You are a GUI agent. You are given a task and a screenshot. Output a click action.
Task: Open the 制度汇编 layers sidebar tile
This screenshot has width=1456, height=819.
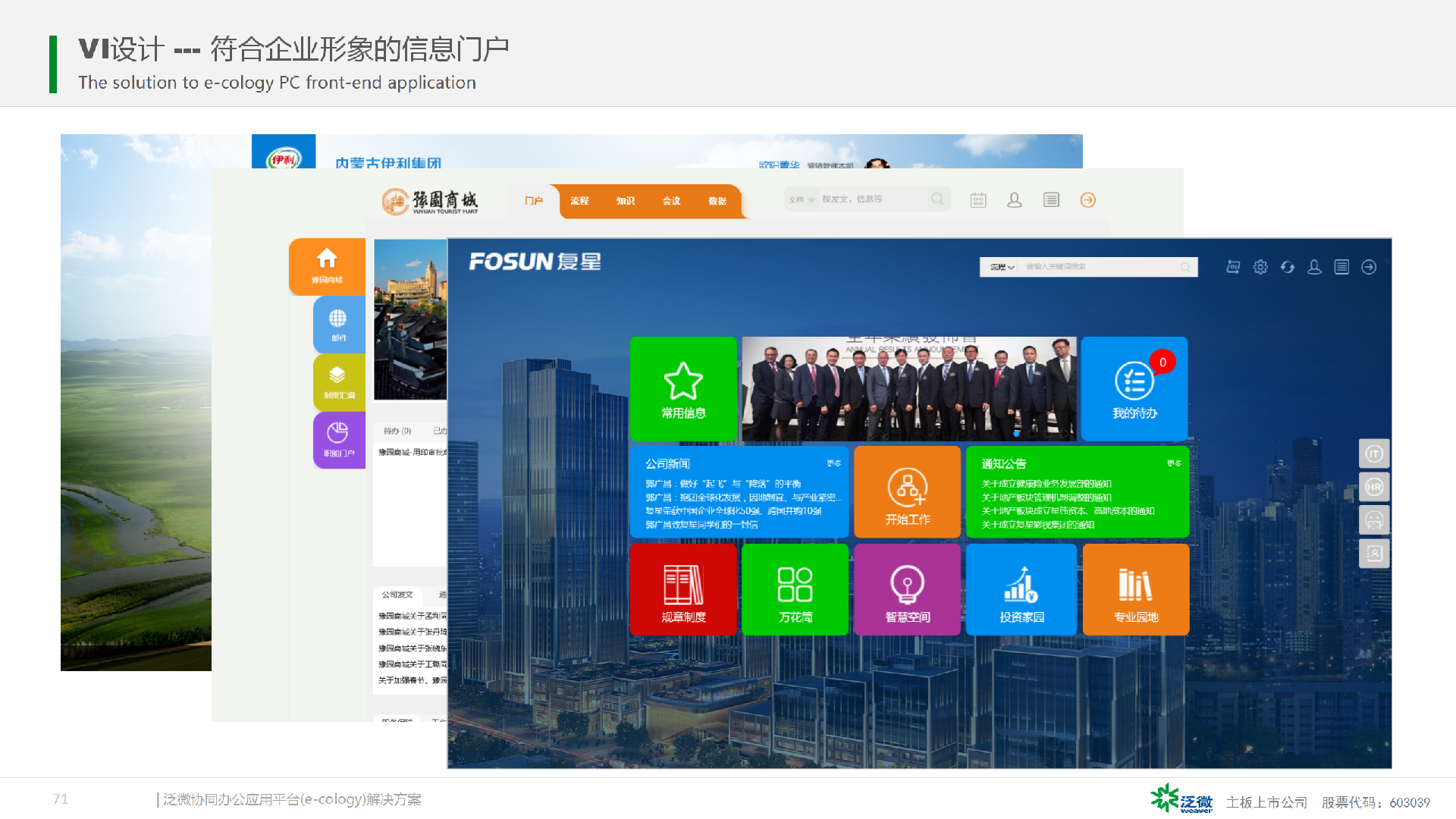pyautogui.click(x=339, y=382)
